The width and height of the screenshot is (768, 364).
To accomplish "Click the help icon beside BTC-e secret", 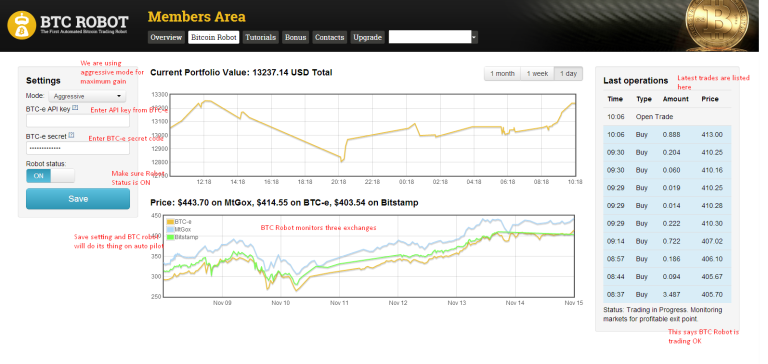I will click(x=72, y=135).
